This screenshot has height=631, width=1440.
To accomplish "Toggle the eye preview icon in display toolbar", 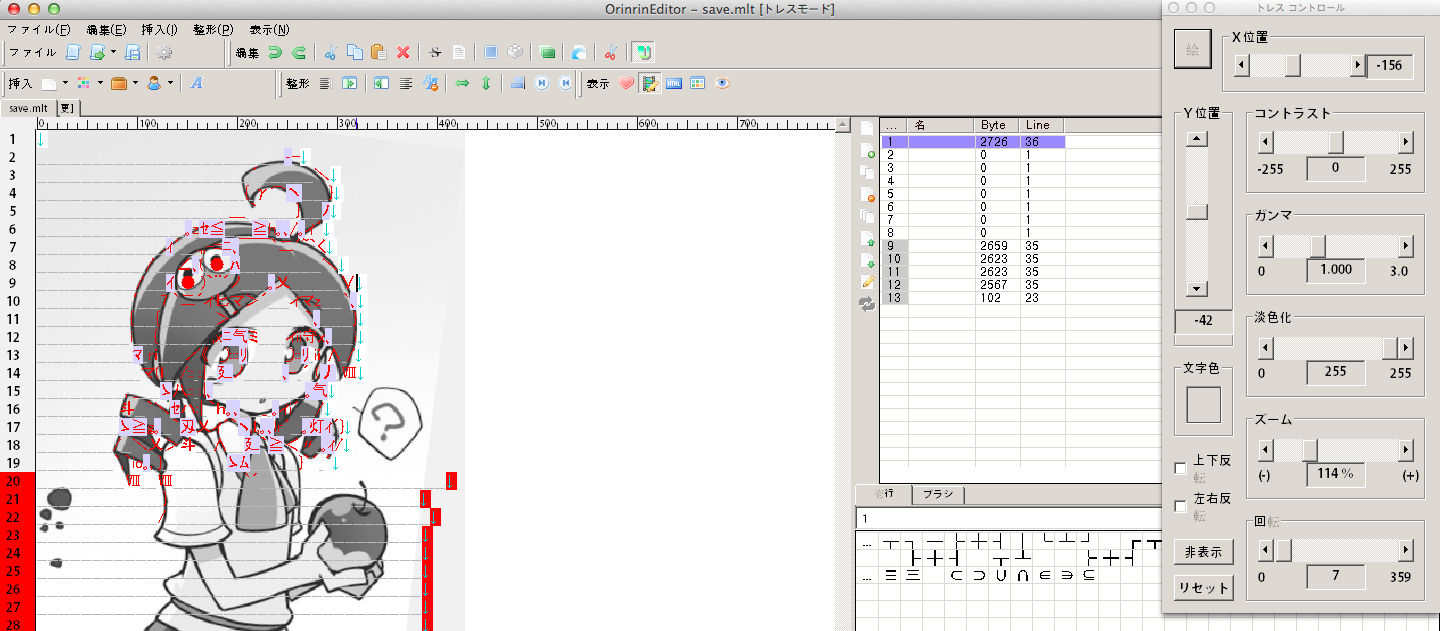I will coord(723,83).
